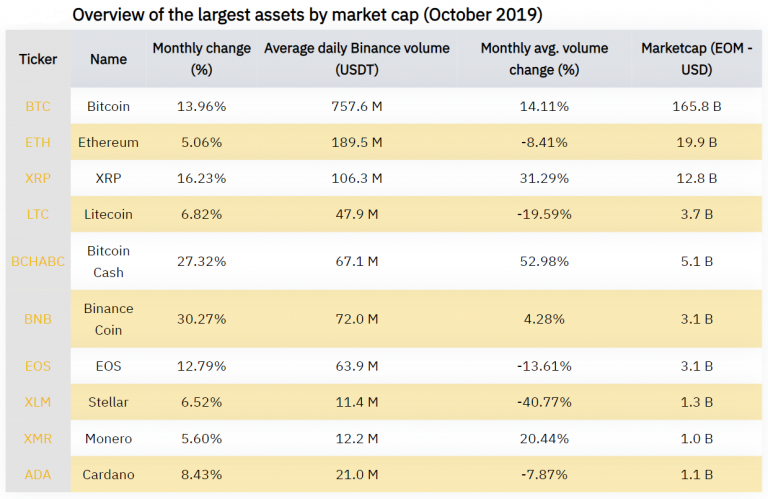Viewport: 768px width, 499px height.
Task: Click the XMR ticker link
Action: (x=37, y=438)
